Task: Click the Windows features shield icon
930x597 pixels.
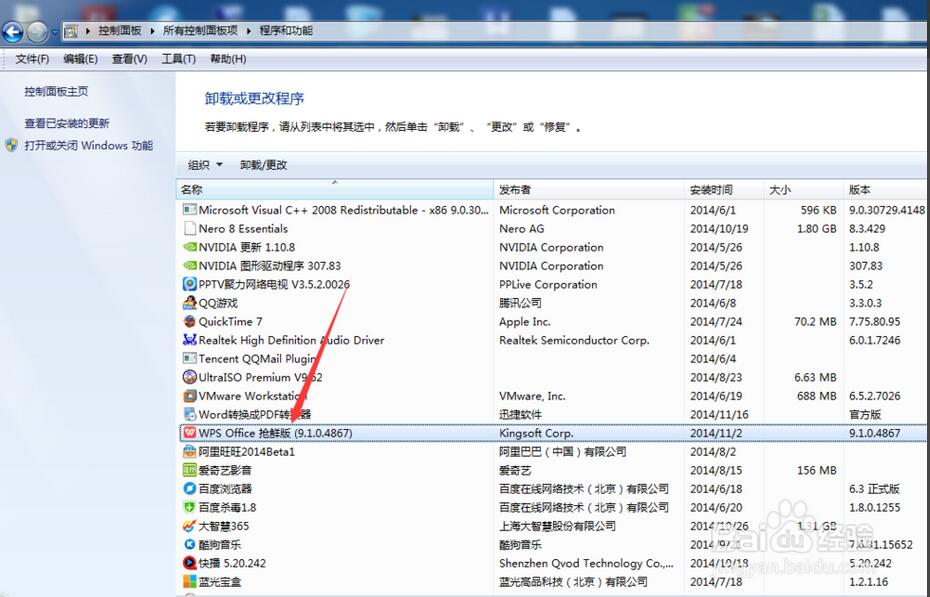Action: tap(11, 145)
